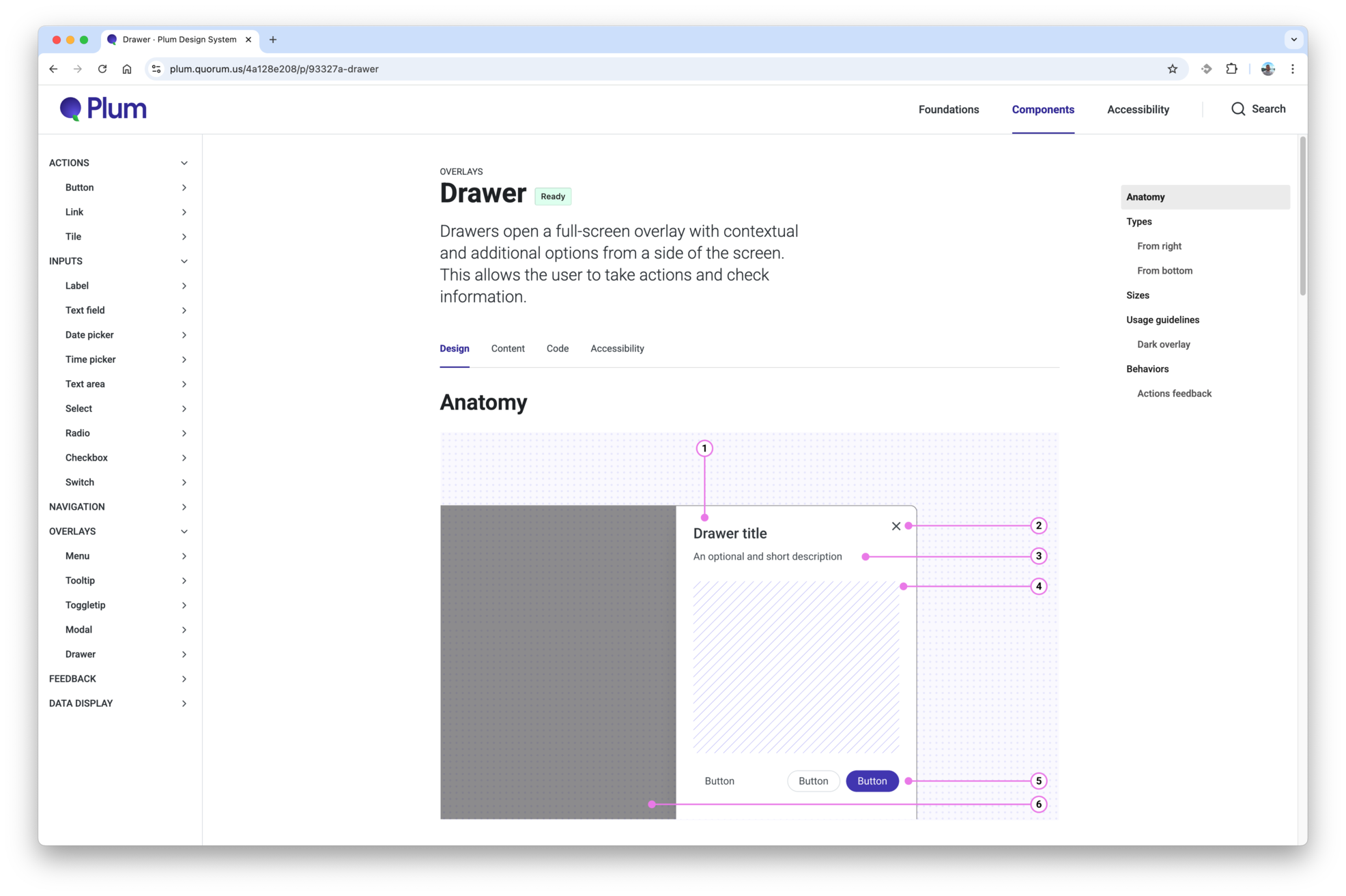Jump to Dark overlay section
1346x896 pixels.
click(x=1164, y=345)
